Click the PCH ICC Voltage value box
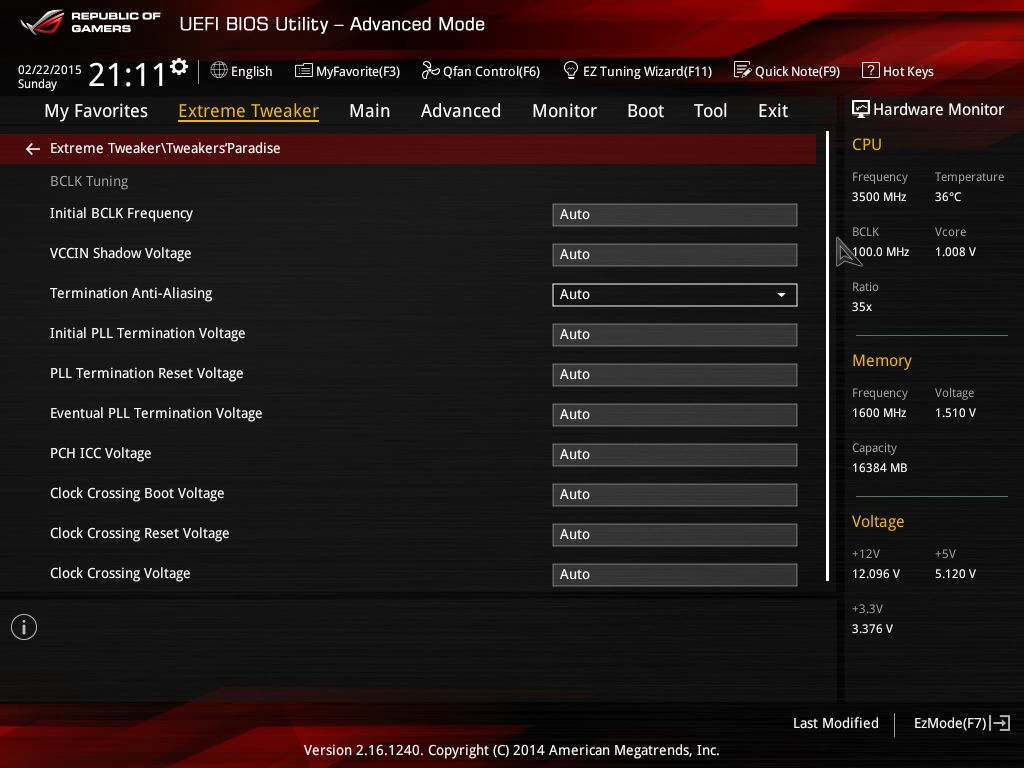This screenshot has width=1024, height=768. click(674, 455)
